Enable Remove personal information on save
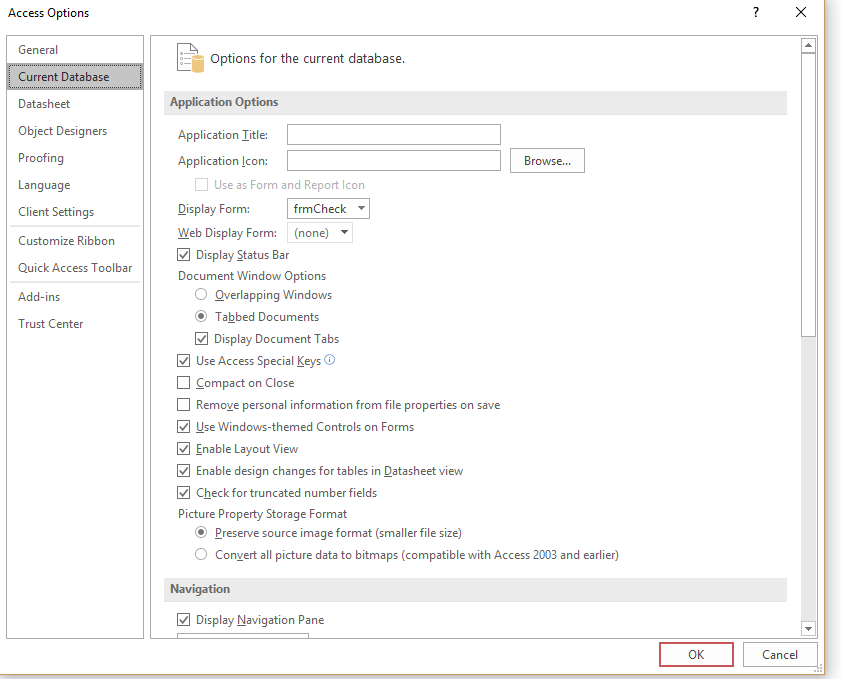The image size is (841, 679). (x=183, y=404)
